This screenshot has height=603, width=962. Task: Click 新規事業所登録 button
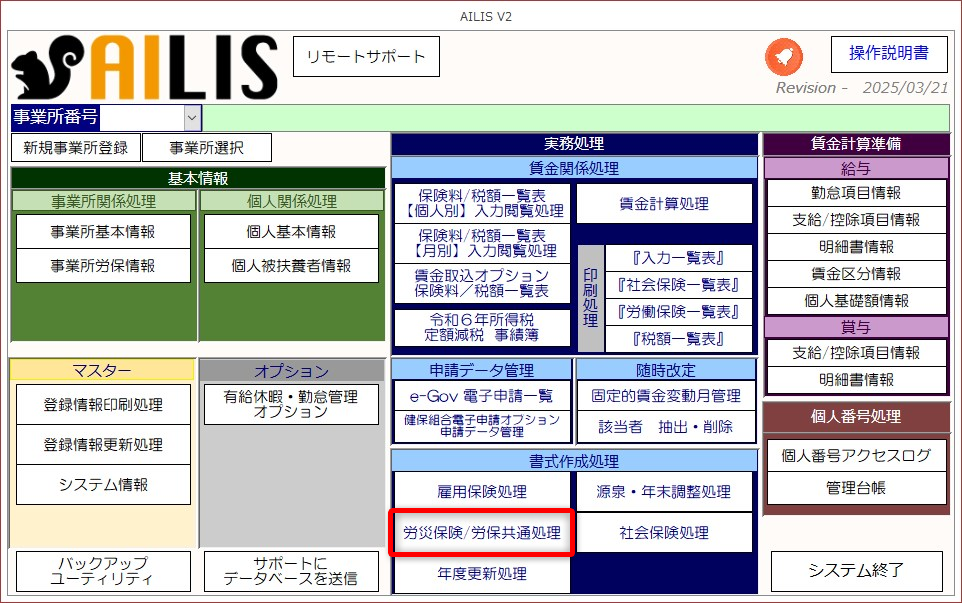(76, 148)
